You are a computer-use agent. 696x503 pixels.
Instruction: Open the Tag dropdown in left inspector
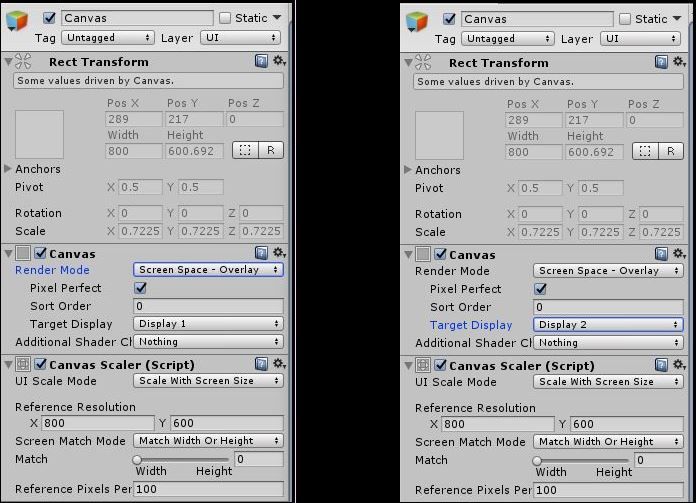point(108,38)
